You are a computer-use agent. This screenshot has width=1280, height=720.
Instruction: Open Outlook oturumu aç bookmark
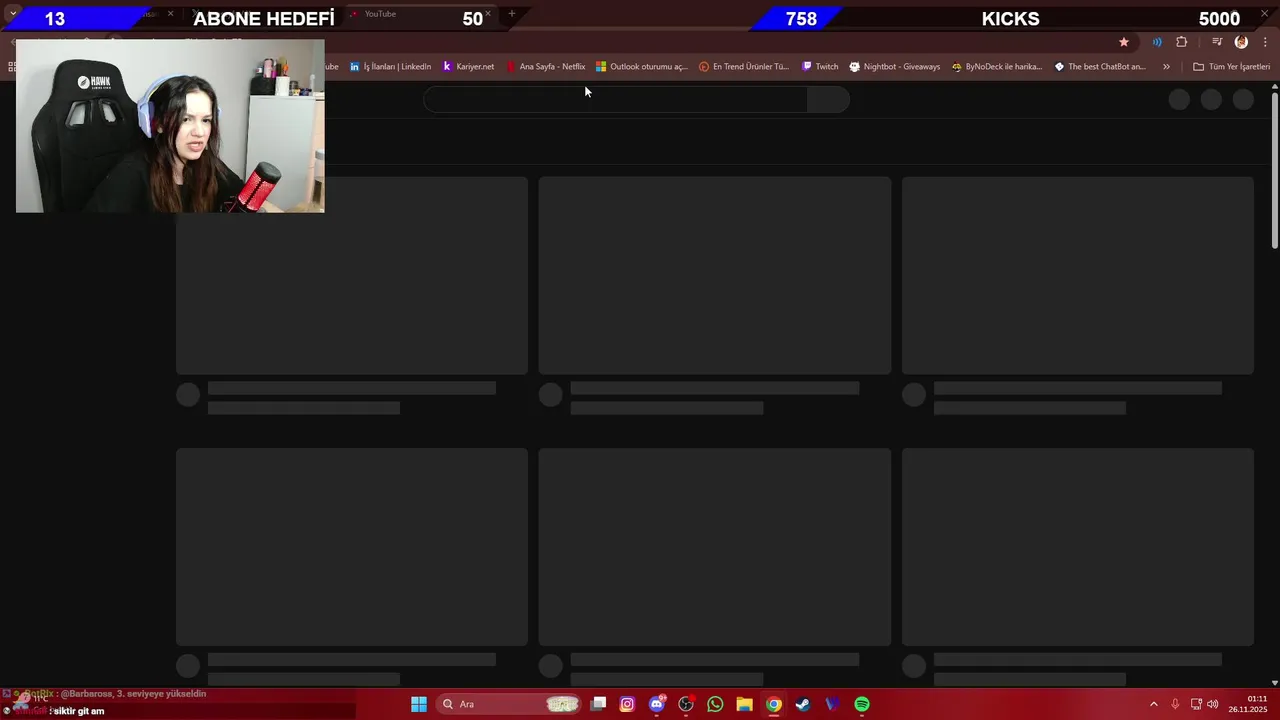pos(642,67)
